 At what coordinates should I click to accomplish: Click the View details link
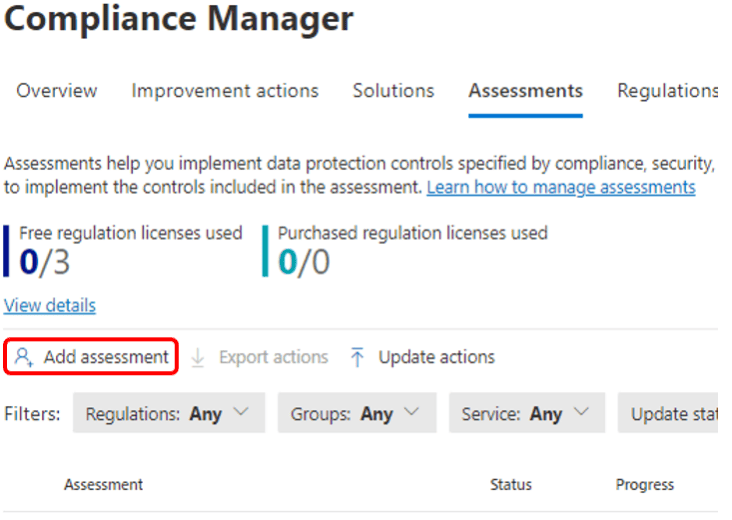pyautogui.click(x=50, y=305)
